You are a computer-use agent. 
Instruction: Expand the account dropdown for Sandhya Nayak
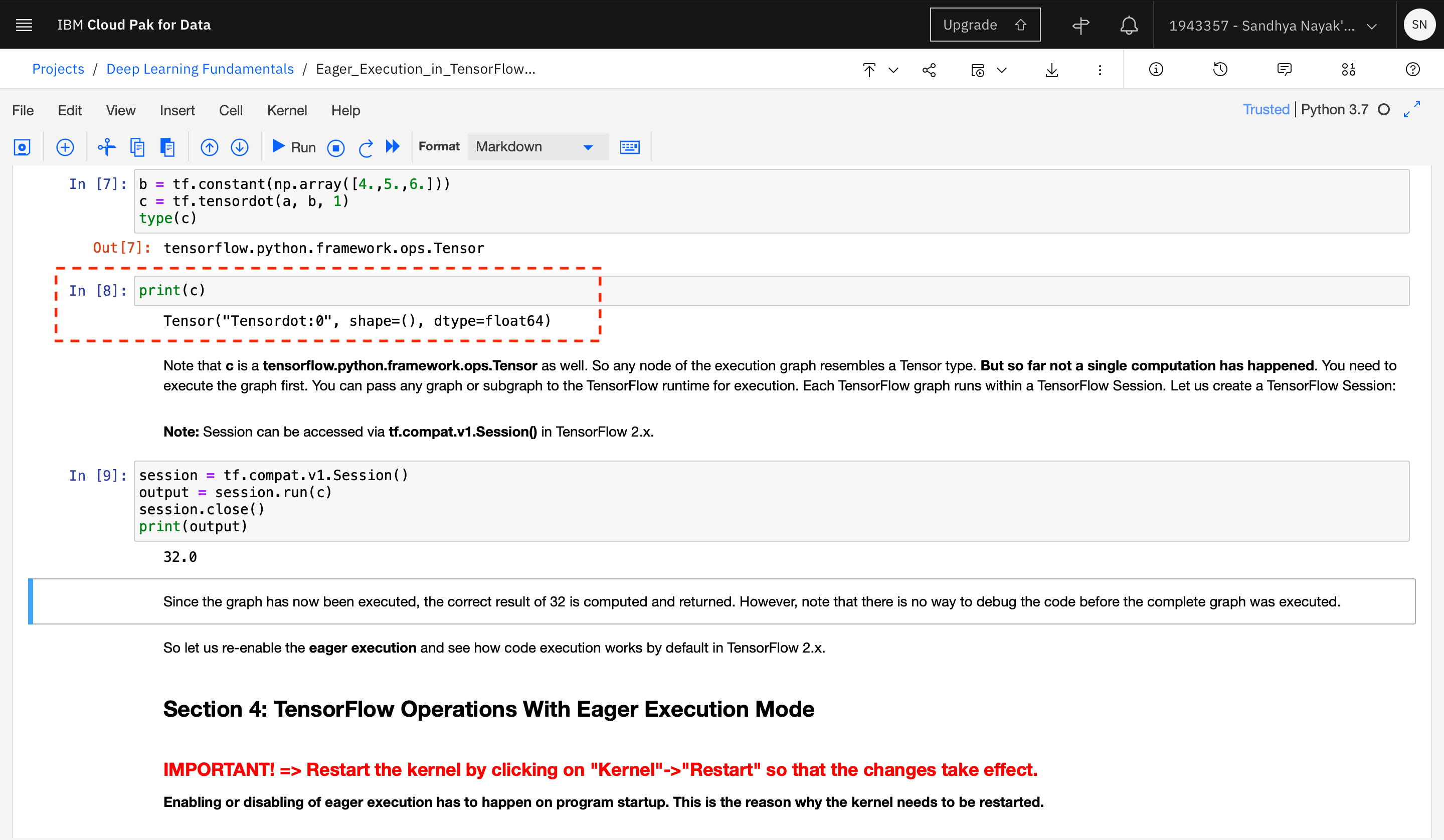(1372, 25)
